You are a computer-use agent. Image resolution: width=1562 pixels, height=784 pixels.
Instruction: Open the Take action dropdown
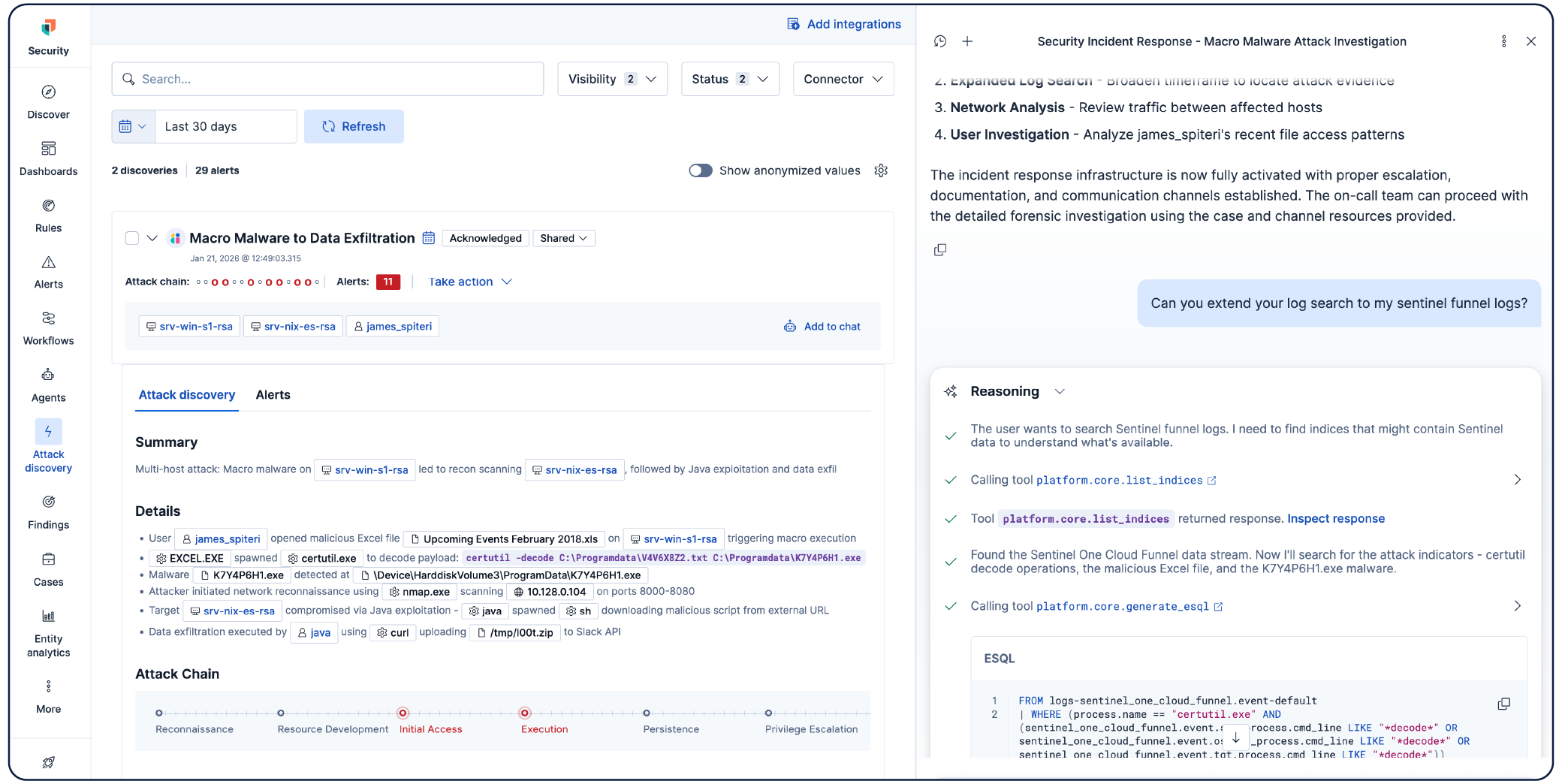469,282
